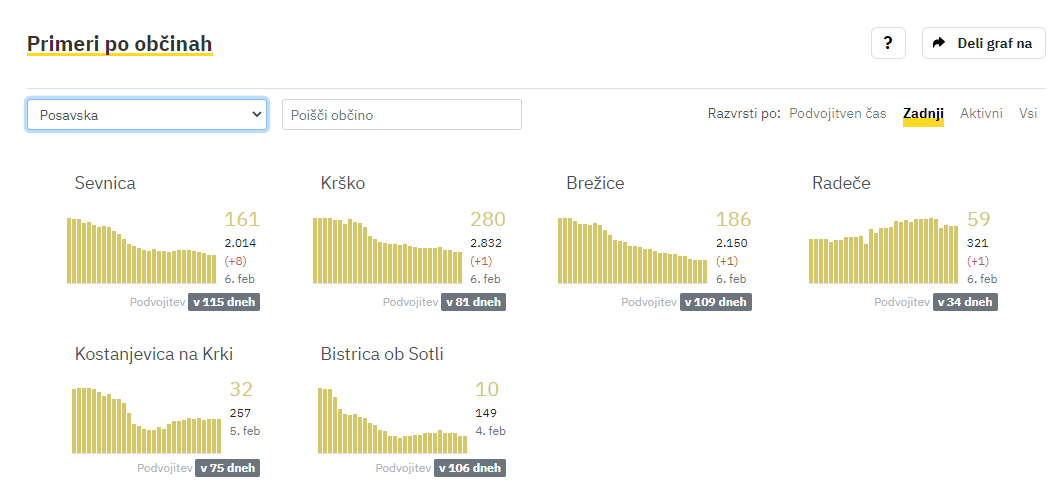
Task: Sort by Podvojitven čas
Action: (838, 114)
